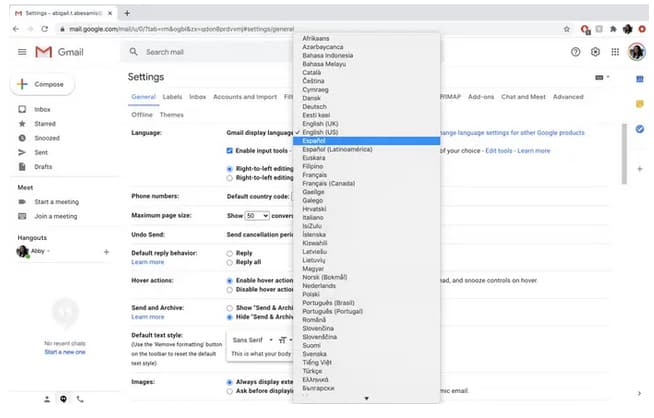Click the Gmail logo
Image resolution: width=654 pixels, height=418 pixels.
[59, 52]
